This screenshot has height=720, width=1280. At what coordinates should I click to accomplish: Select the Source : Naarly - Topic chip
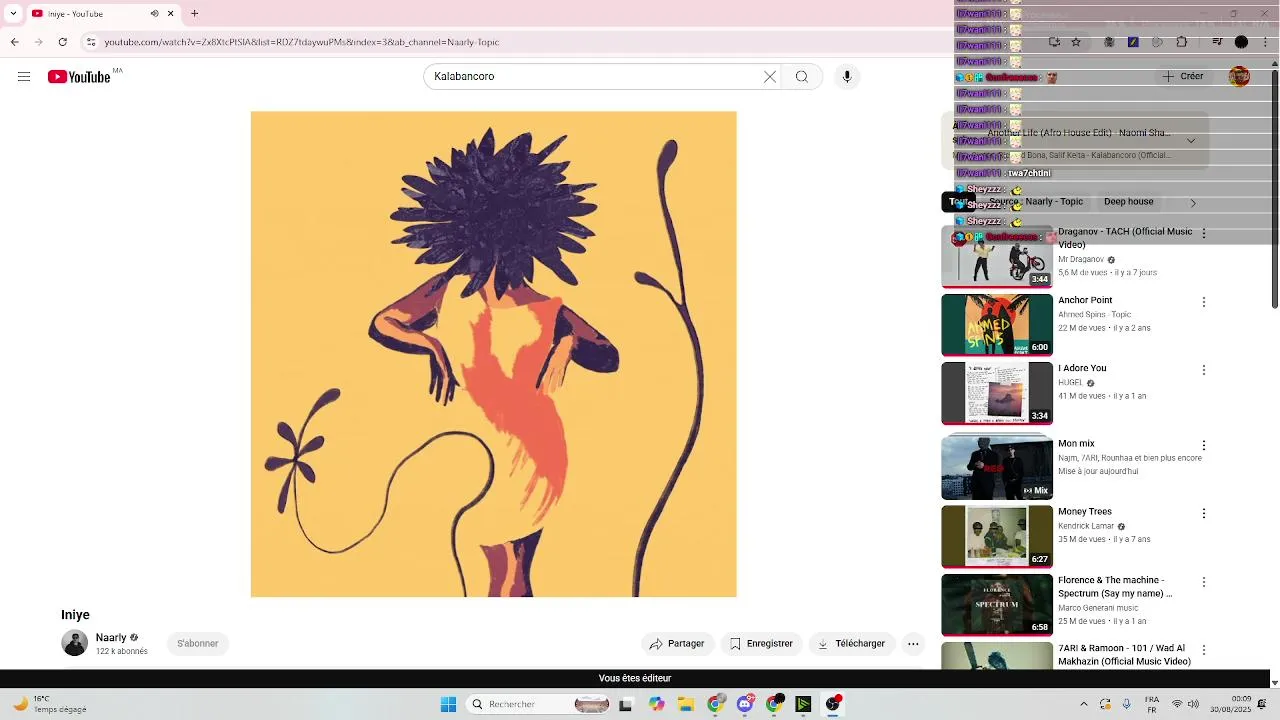[1035, 202]
